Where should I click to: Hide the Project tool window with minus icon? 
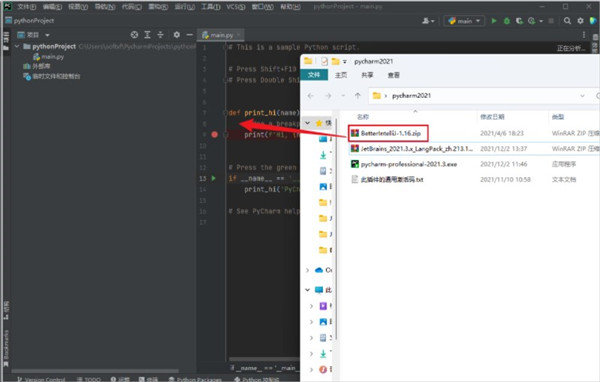(x=189, y=35)
